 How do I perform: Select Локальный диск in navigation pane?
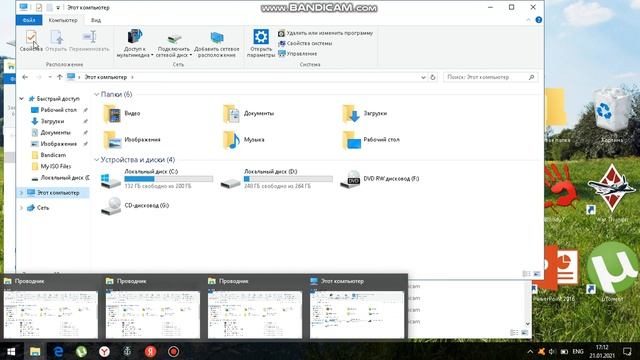64,178
